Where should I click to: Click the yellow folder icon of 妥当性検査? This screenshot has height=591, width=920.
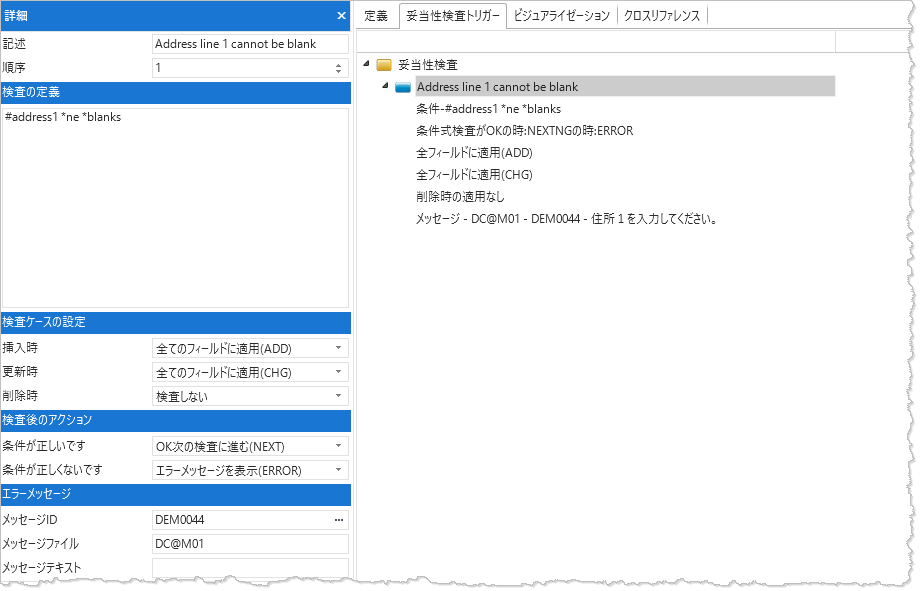(x=384, y=65)
